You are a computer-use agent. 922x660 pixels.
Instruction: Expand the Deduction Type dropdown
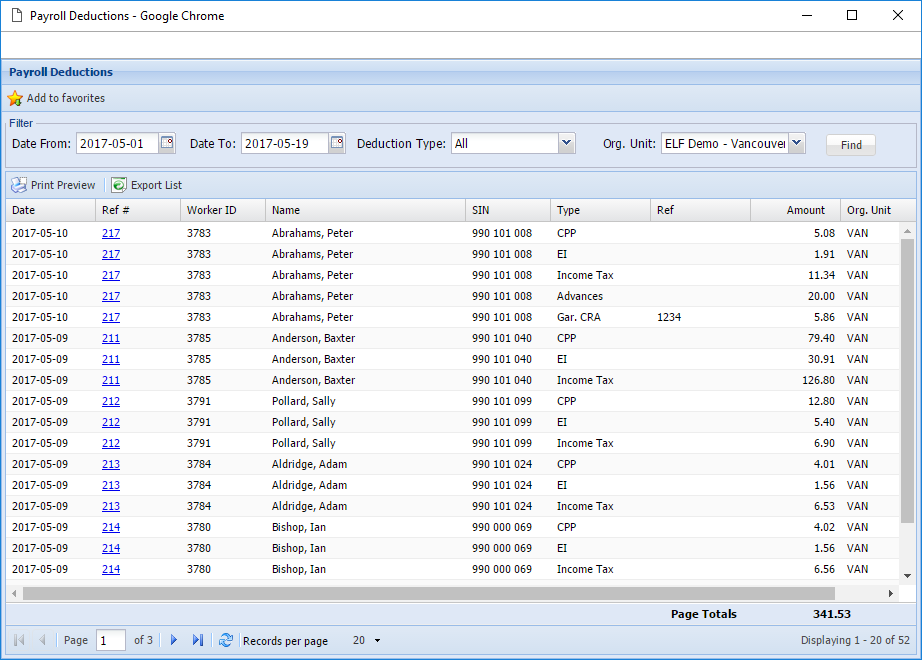[567, 143]
